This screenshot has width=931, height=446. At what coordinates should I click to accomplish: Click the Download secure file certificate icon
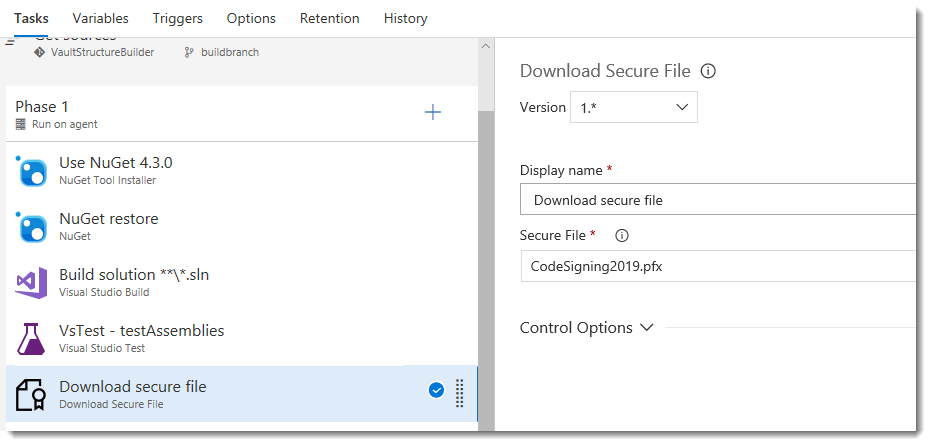coord(31,395)
